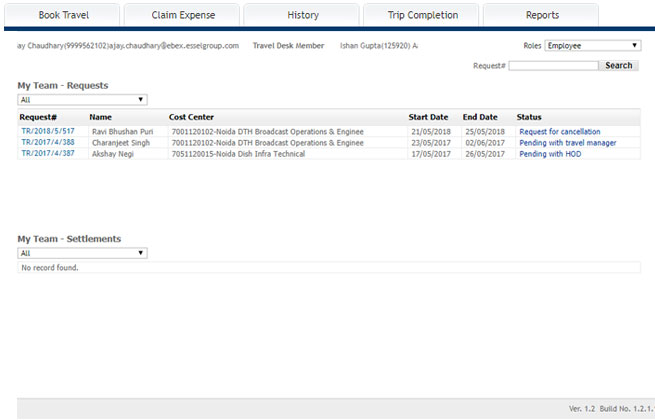Screen dimensions: 655x420
Task: Select the name Charanjeet Singh
Action: point(121,143)
